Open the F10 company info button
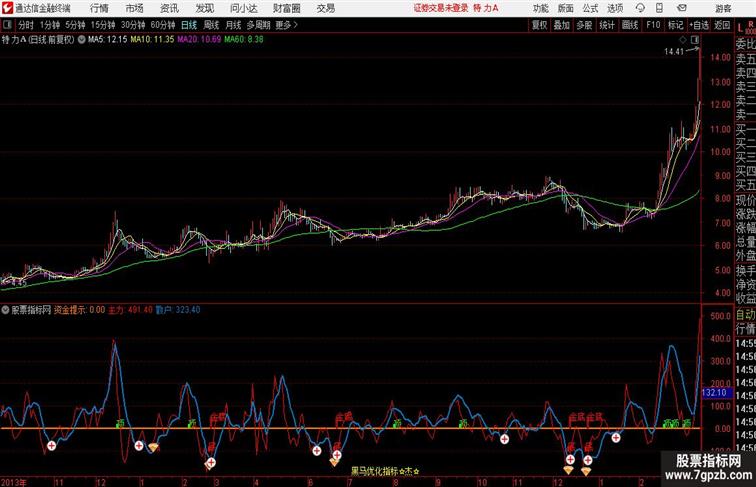Viewport: 756px width, 487px height. [653, 25]
